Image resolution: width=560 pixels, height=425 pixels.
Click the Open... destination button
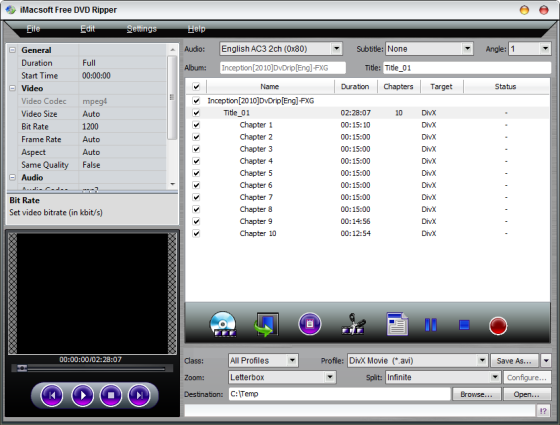coord(527,394)
